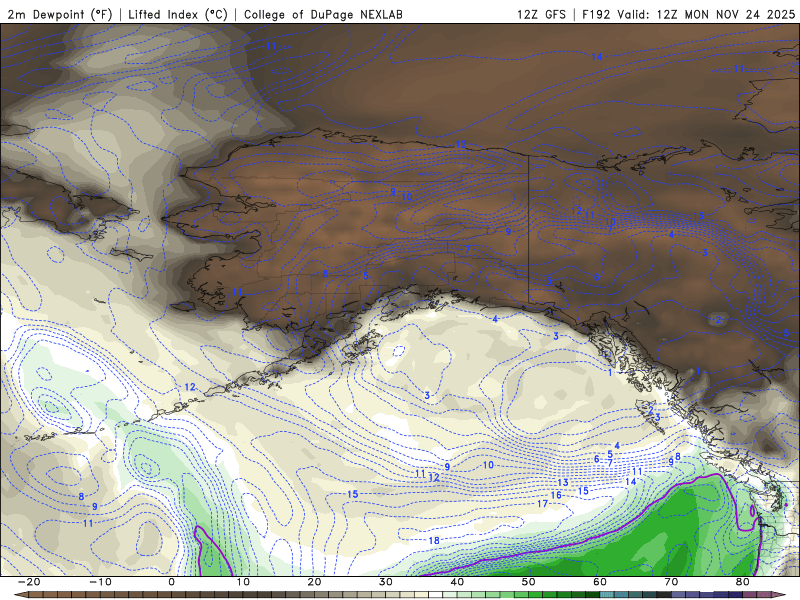Click the 40 label on the color scale
The image size is (800, 600).
coord(457,582)
